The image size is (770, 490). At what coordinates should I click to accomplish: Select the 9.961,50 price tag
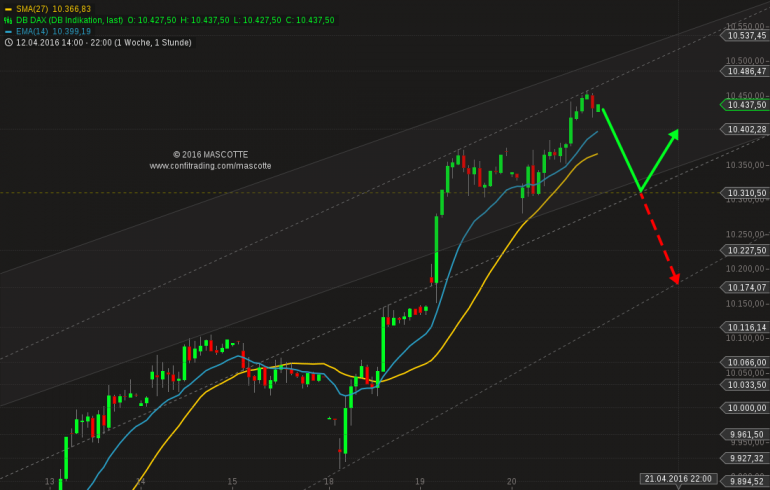point(745,435)
